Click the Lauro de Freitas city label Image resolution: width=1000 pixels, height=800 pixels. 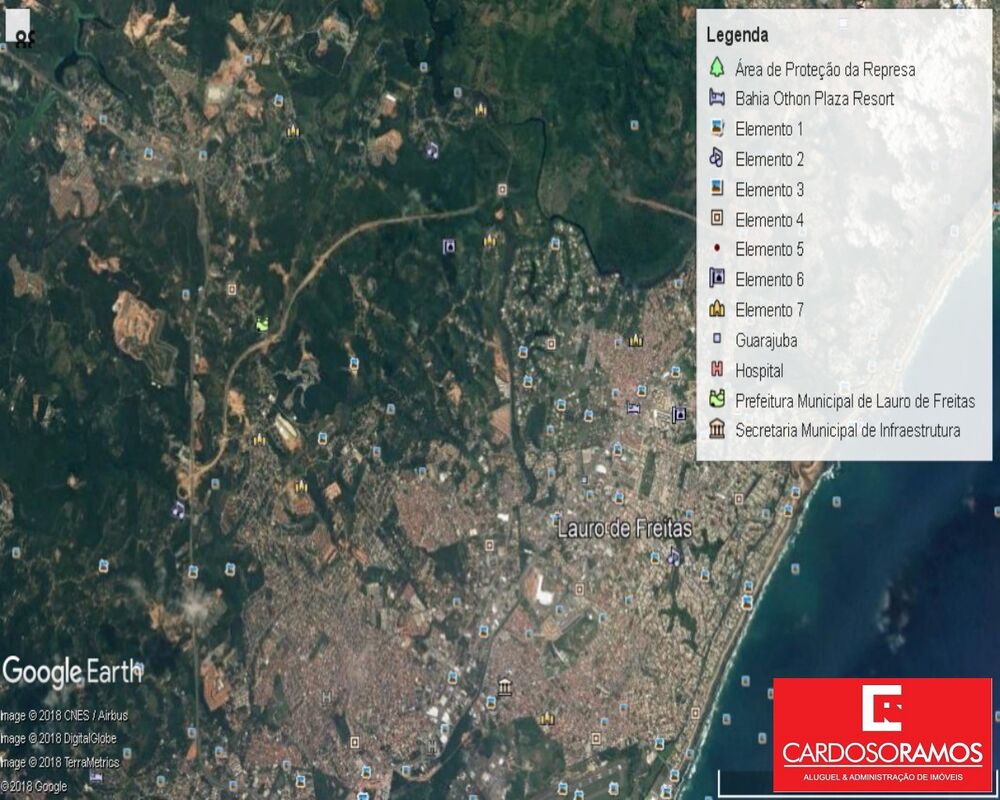[x=624, y=529]
